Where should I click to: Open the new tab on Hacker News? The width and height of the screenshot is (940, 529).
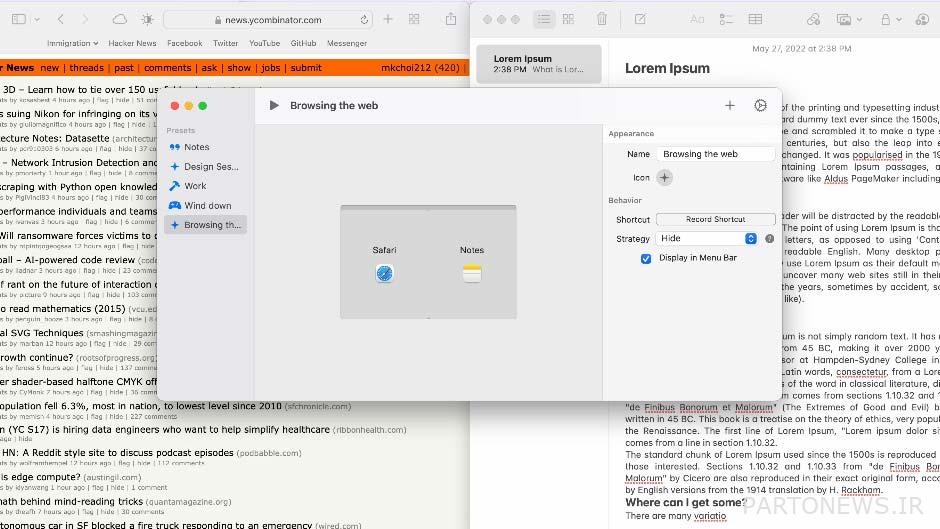click(x=50, y=68)
